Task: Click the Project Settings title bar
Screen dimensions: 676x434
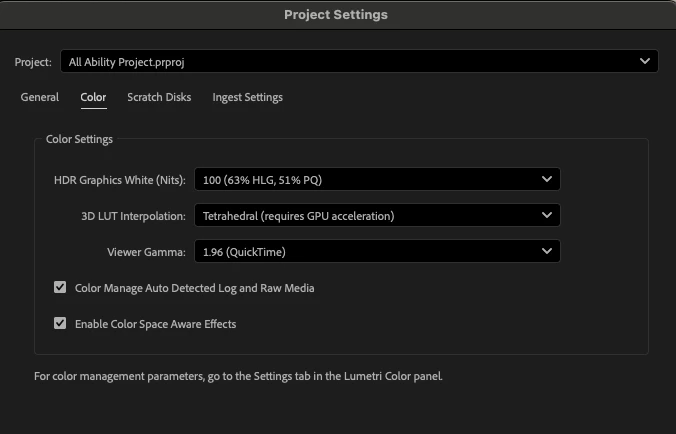Action: [x=336, y=15]
